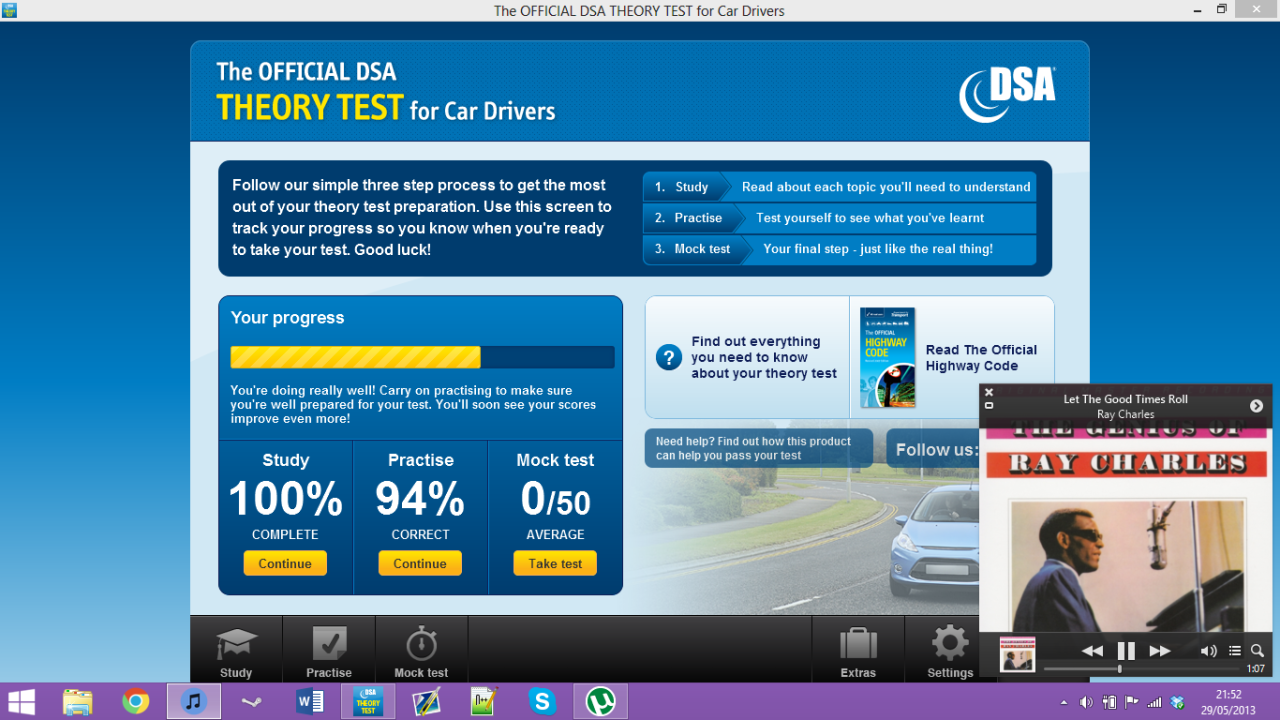Open Microsoft Word from the taskbar
This screenshot has width=1280, height=720.
pos(310,701)
